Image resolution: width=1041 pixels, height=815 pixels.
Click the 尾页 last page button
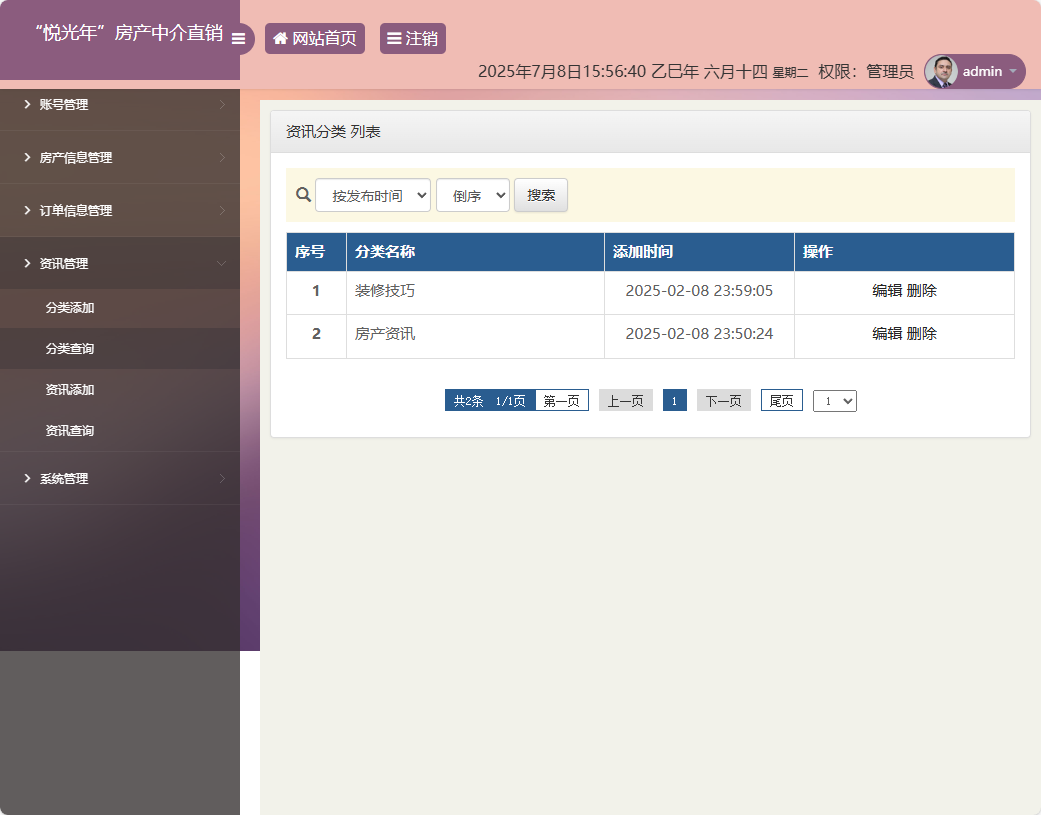[x=781, y=400]
